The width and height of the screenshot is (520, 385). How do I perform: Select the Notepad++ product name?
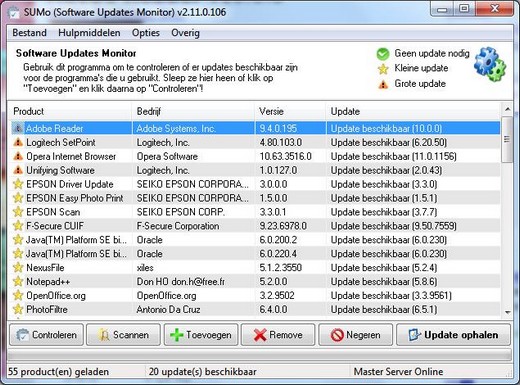48,281
